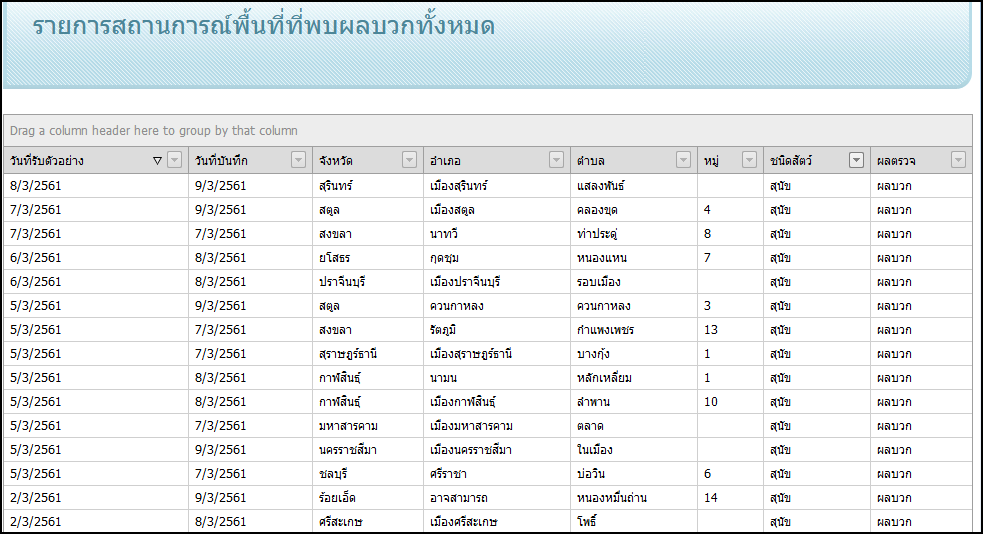Open active filter dropdown for ชนิดสัตว์ column
Viewport: 983px width, 534px height.
[x=856, y=160]
